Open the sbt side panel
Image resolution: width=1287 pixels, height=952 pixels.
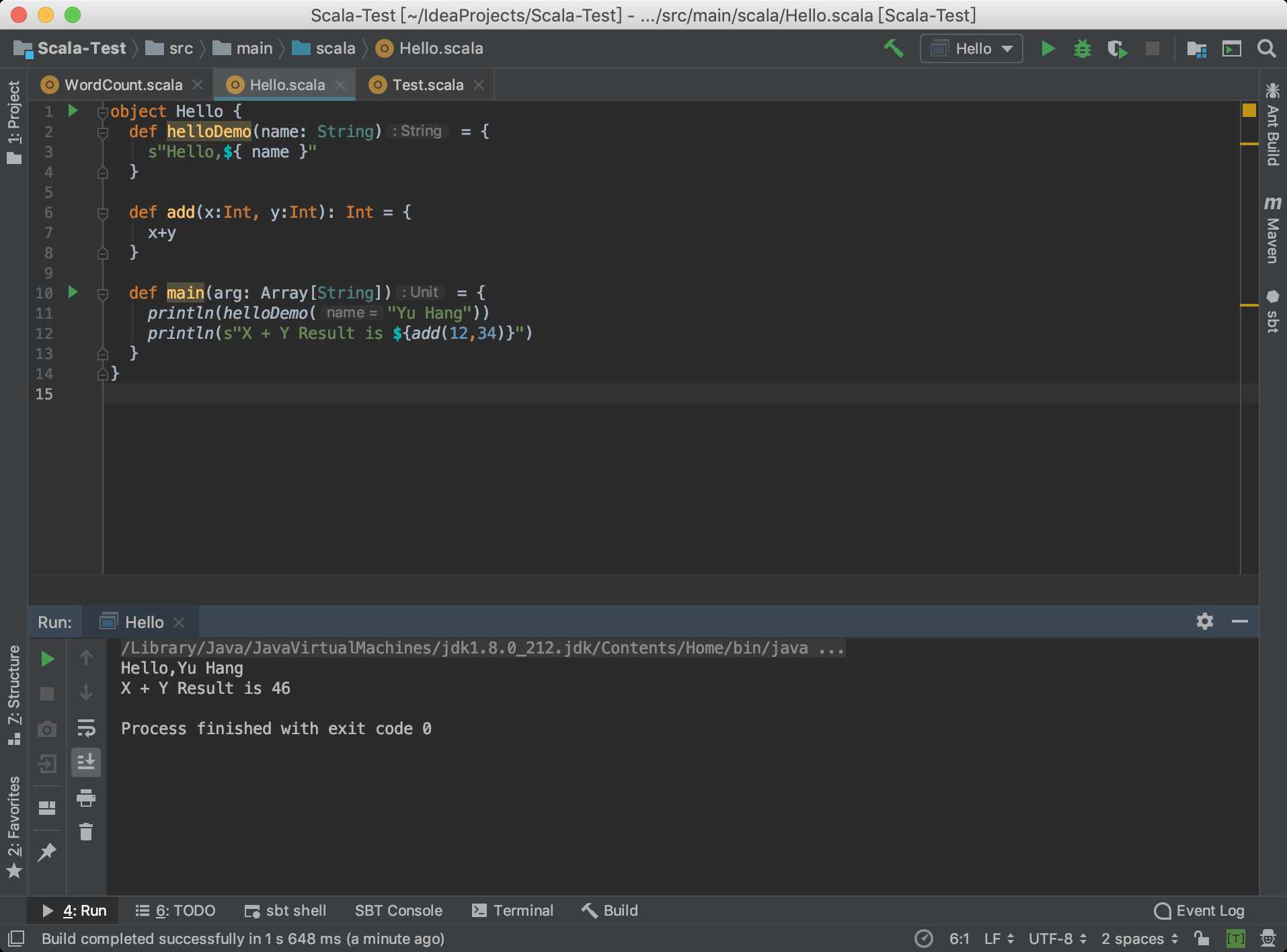click(1272, 311)
